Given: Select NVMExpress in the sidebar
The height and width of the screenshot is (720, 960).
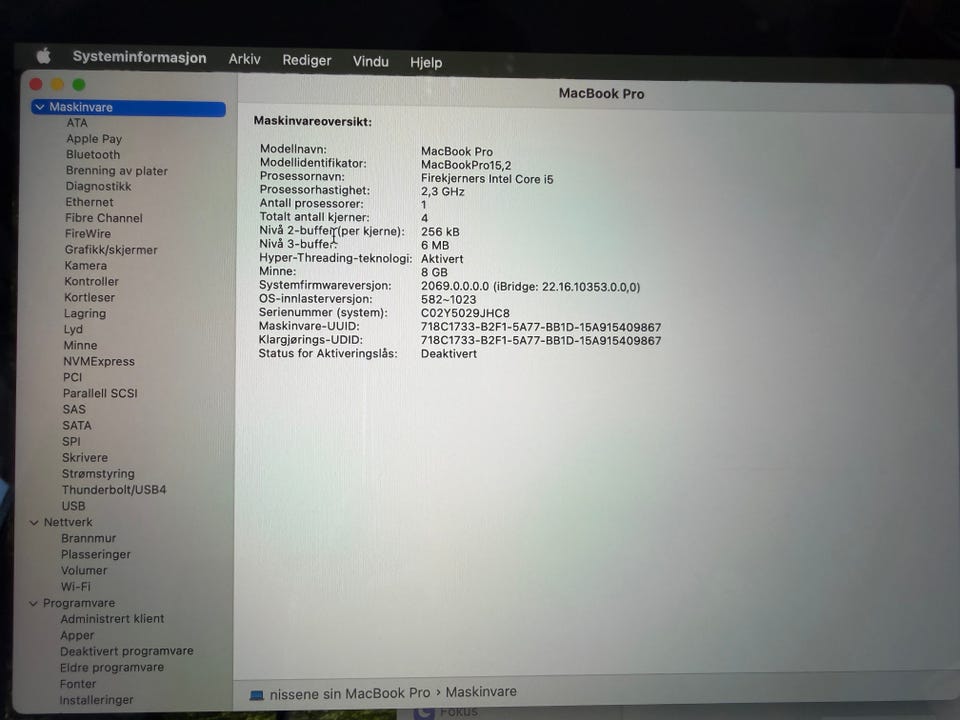Looking at the screenshot, I should (99, 361).
